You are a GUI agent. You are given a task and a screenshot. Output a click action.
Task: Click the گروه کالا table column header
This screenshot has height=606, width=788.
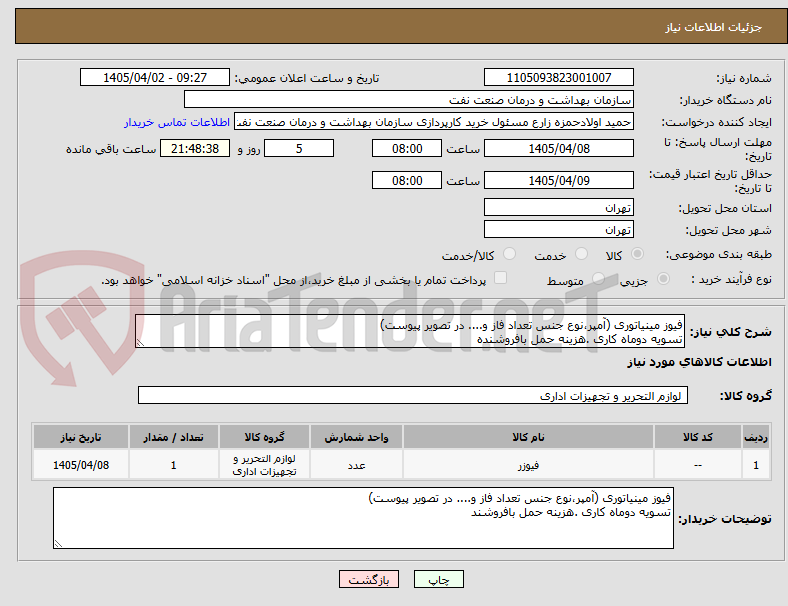pos(264,437)
